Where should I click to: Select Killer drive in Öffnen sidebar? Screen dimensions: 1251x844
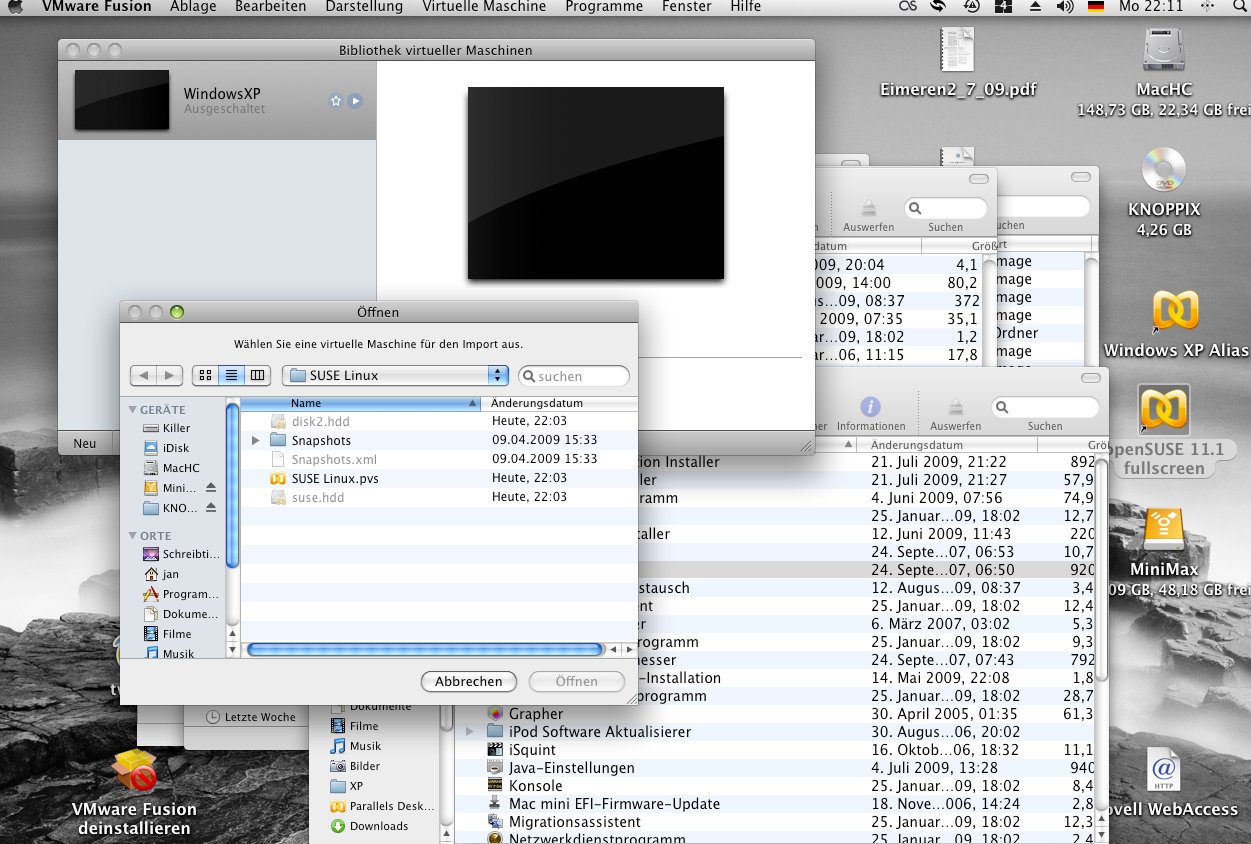[175, 428]
